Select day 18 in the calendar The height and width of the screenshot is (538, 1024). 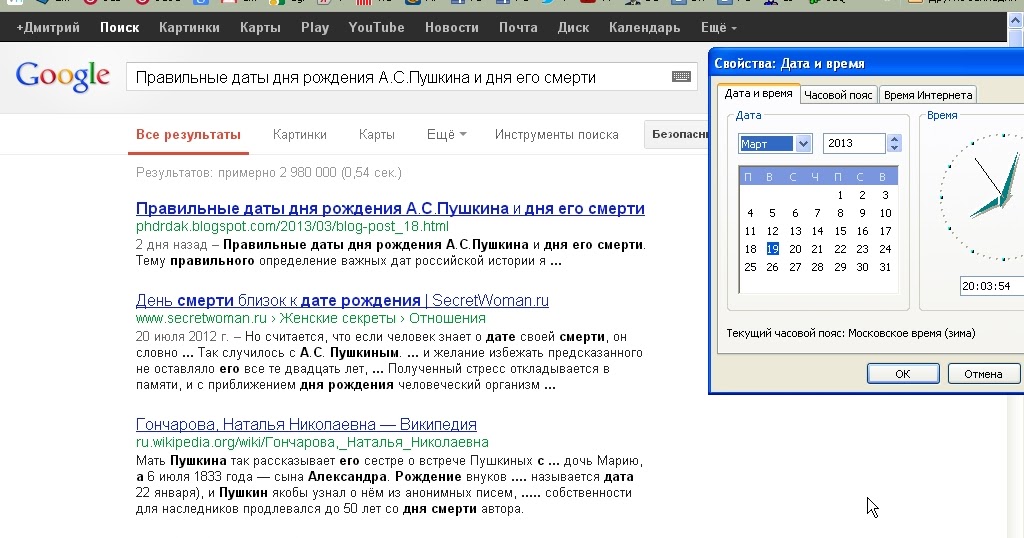(750, 249)
